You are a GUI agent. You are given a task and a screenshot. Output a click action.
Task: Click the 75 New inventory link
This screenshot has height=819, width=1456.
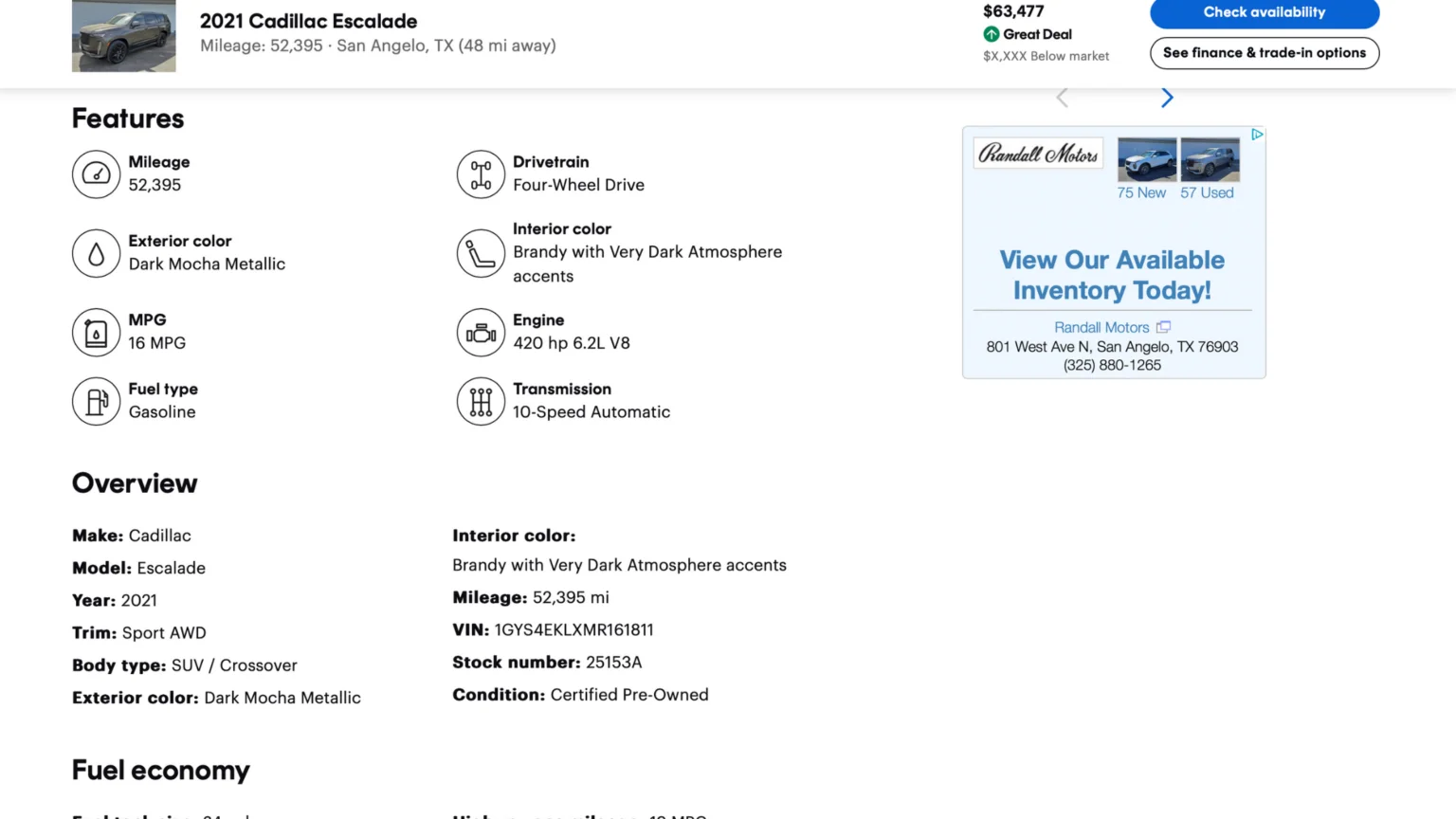pyautogui.click(x=1141, y=192)
